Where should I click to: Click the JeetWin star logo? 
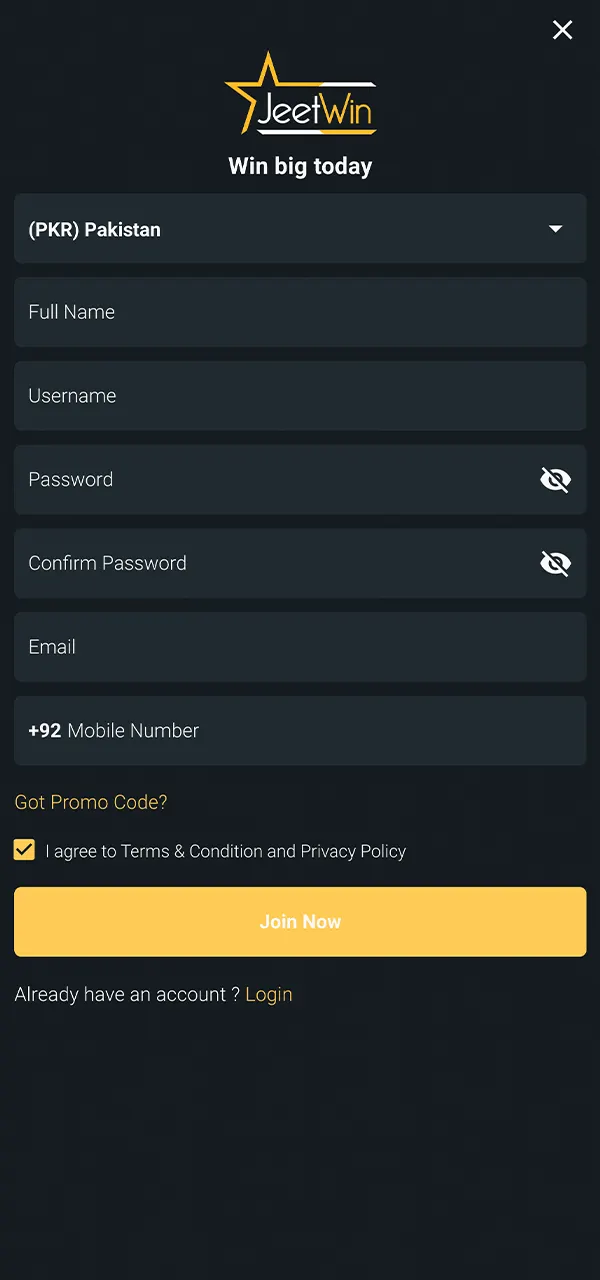point(300,95)
